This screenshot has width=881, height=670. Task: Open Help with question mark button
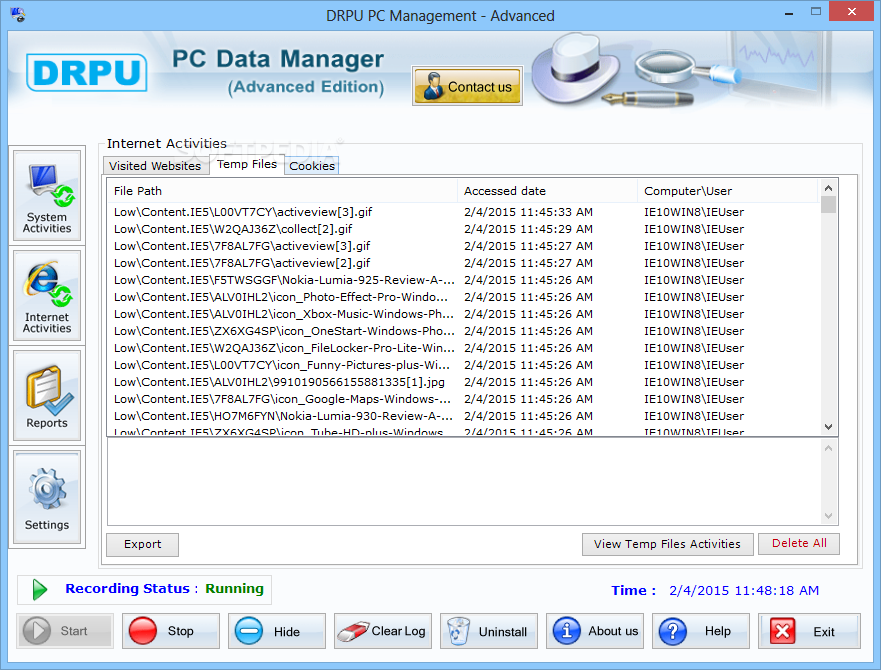(701, 631)
